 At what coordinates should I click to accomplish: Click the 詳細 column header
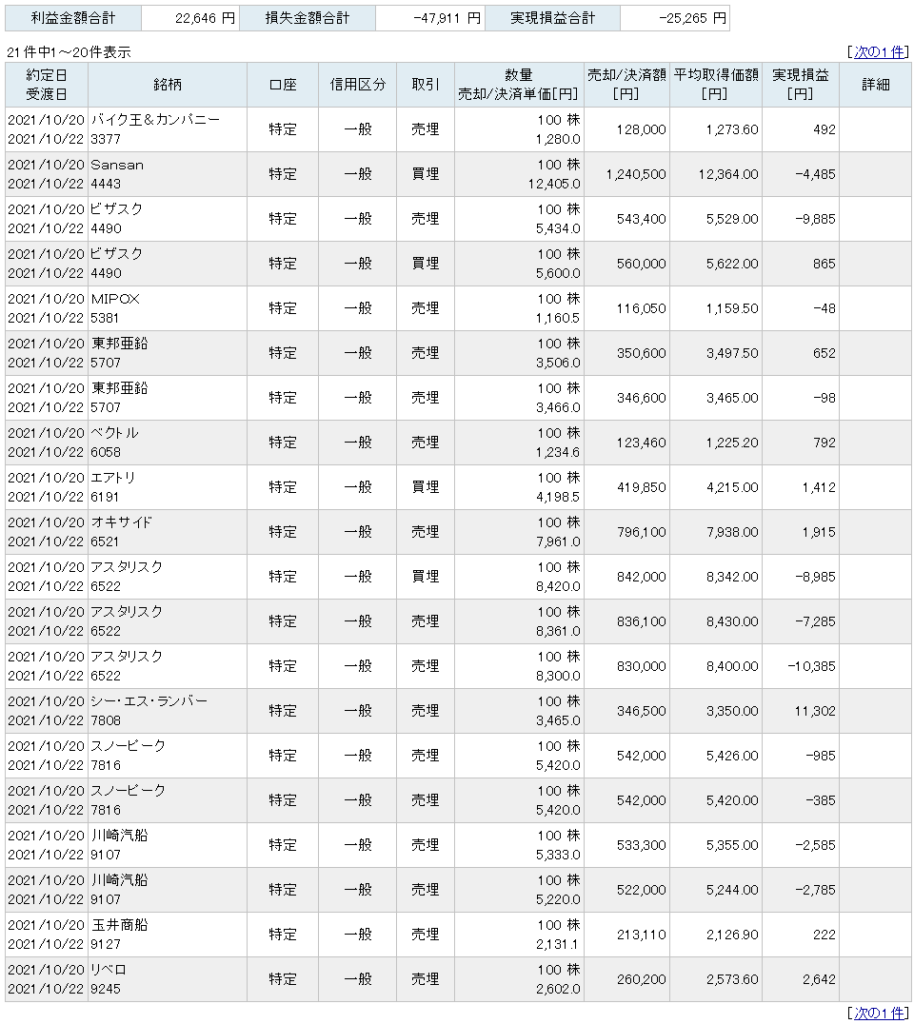(875, 85)
